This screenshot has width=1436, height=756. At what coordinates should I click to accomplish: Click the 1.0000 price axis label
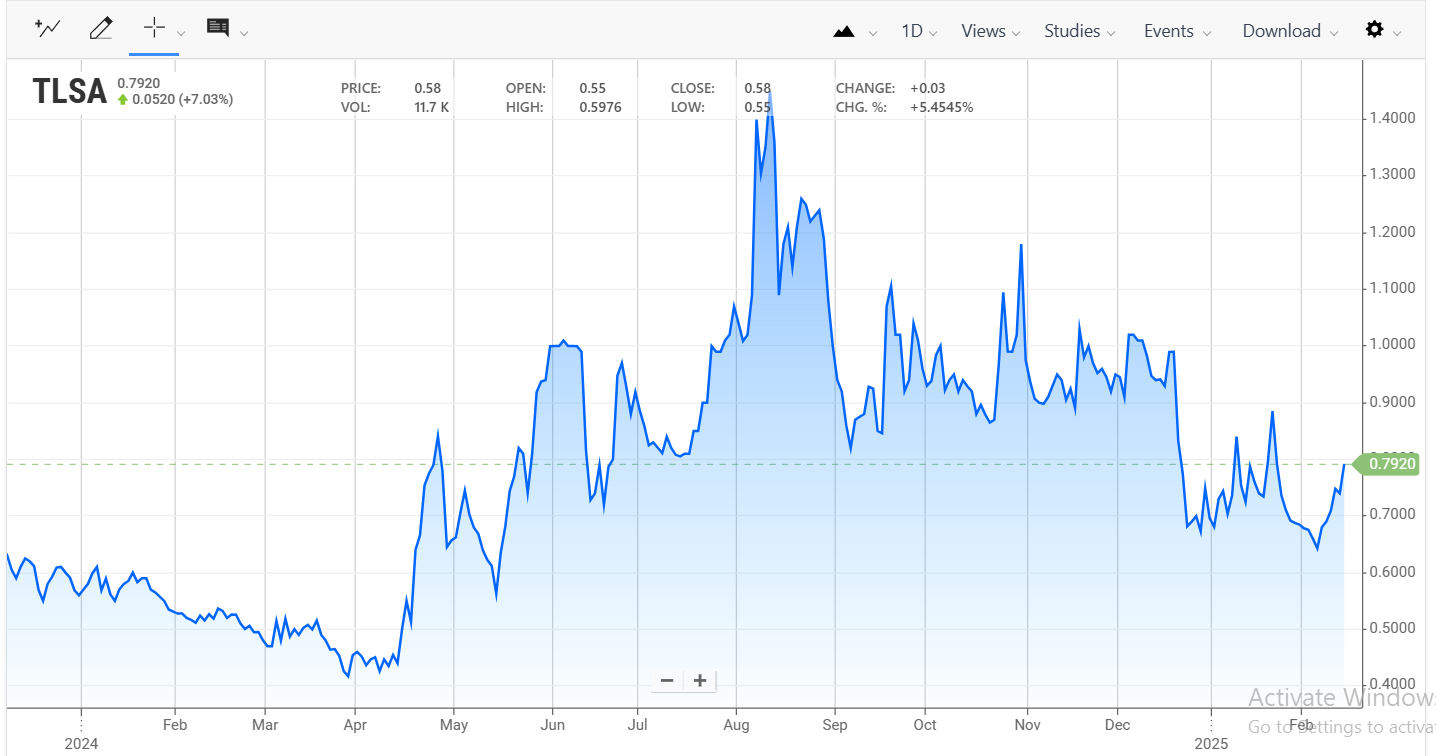(1390, 345)
